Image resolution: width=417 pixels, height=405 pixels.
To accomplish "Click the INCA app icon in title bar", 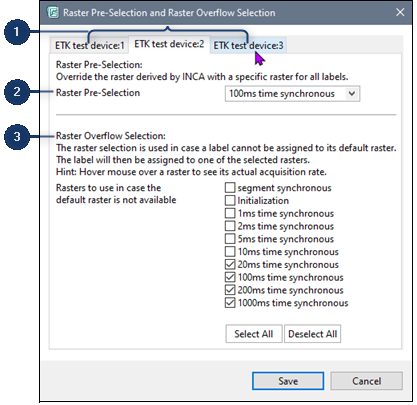I will click(53, 13).
